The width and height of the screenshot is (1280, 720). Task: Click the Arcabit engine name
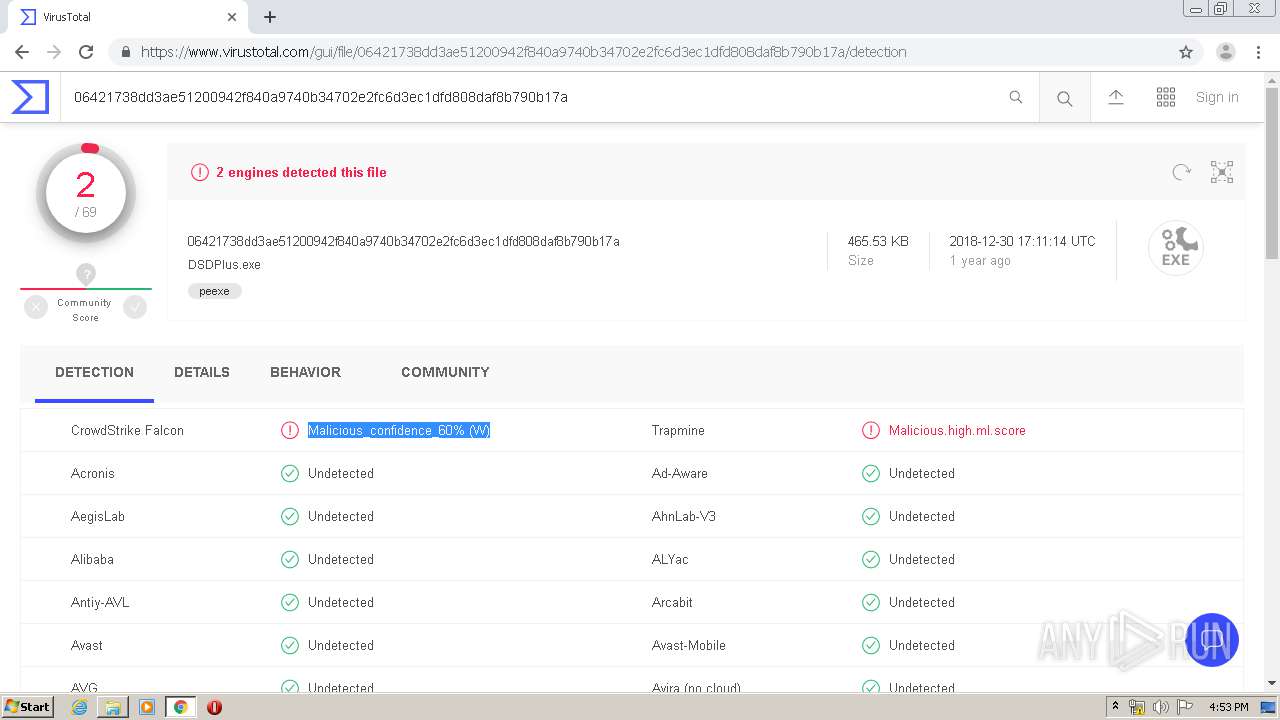pyautogui.click(x=673, y=602)
